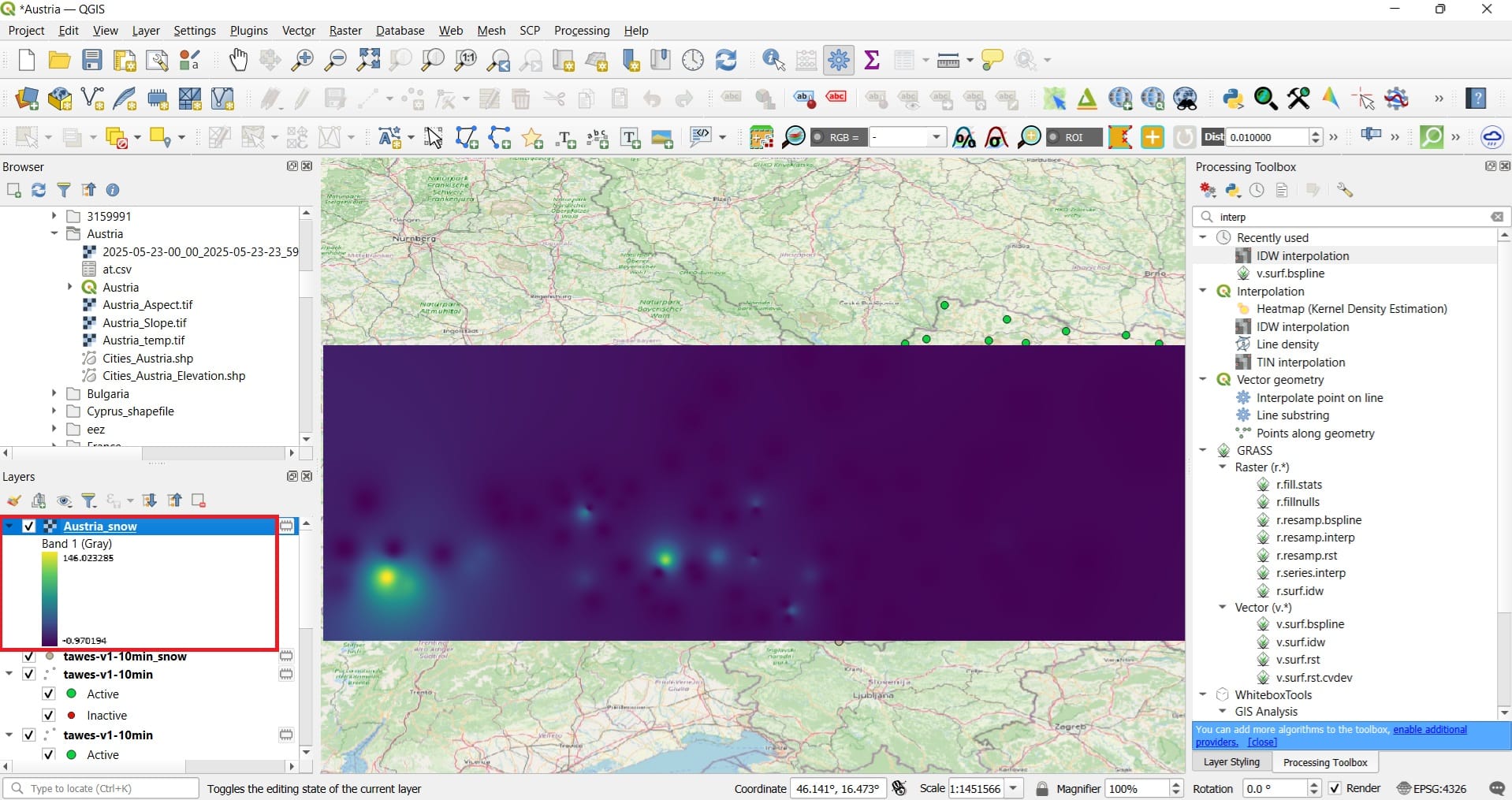Viewport: 1512px width, 800px height.
Task: Increase the Rotation value stepper
Action: (x=1313, y=783)
